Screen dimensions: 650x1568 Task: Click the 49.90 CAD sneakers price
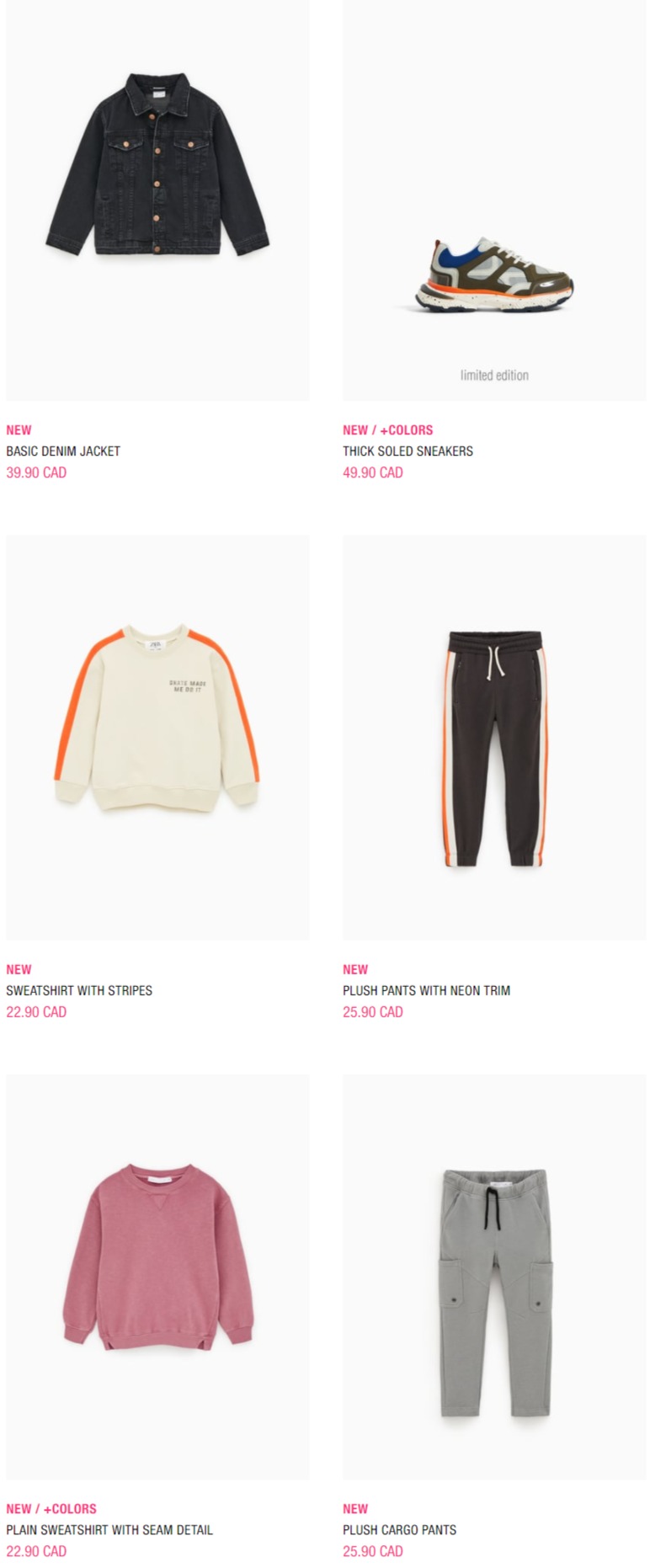[373, 472]
